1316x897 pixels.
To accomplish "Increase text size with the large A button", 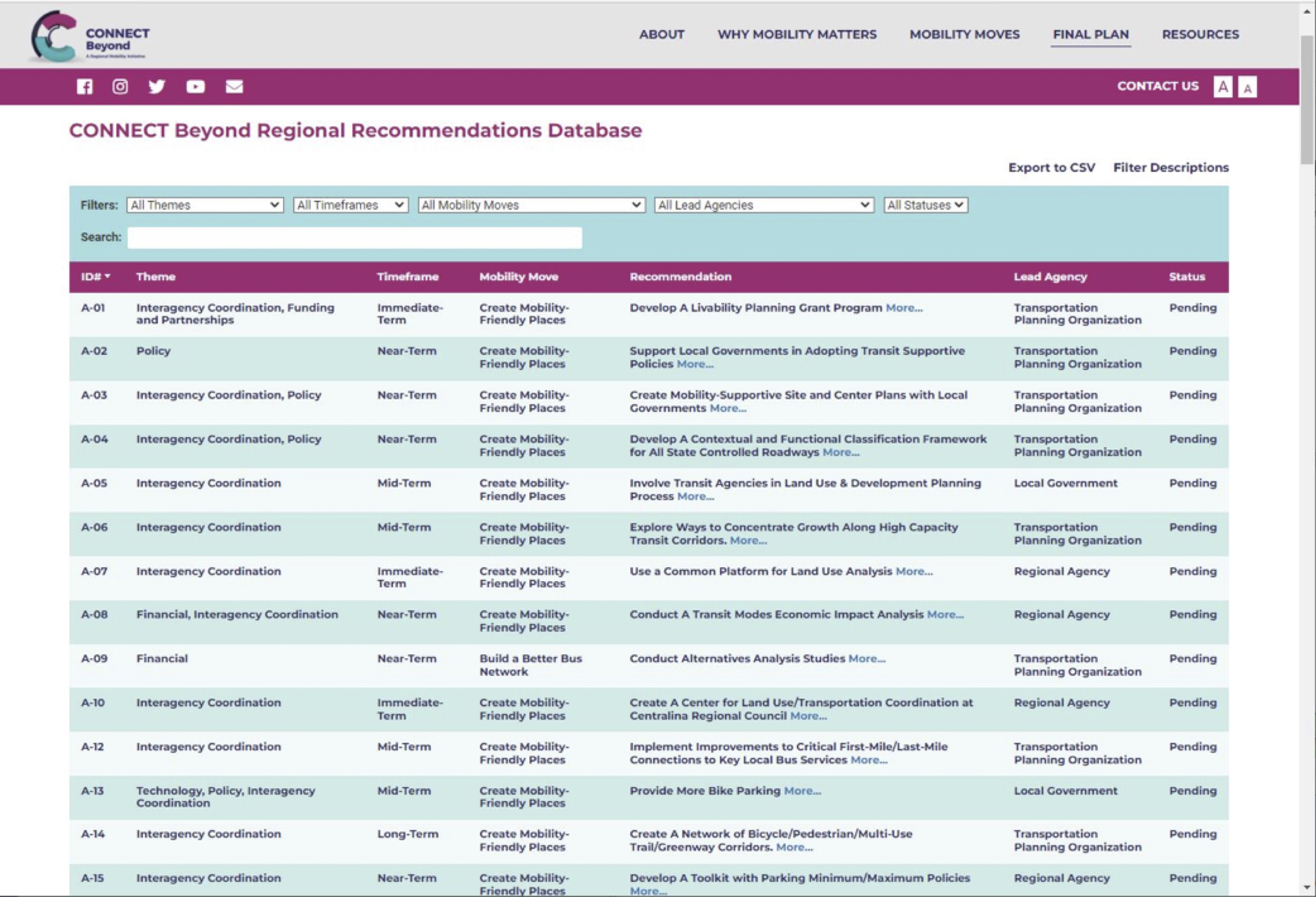I will (x=1223, y=87).
